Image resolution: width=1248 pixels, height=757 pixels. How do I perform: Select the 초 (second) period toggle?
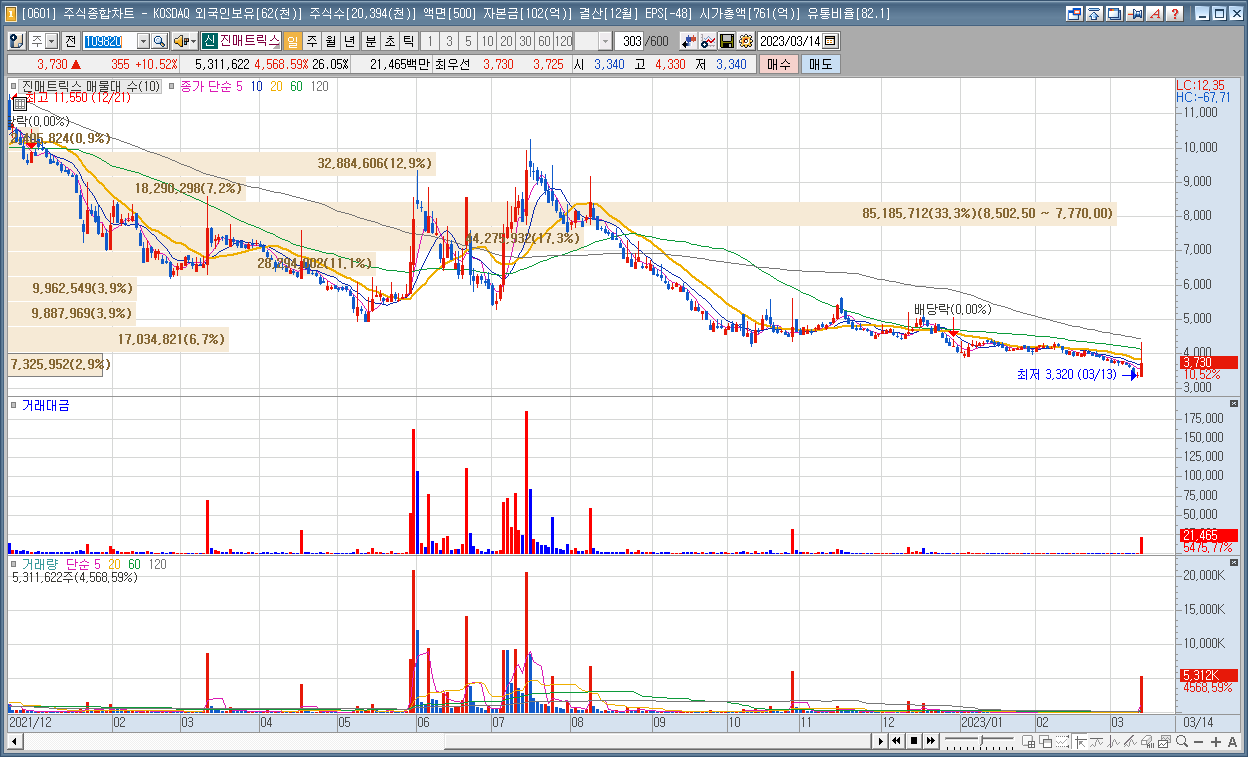tap(389, 41)
